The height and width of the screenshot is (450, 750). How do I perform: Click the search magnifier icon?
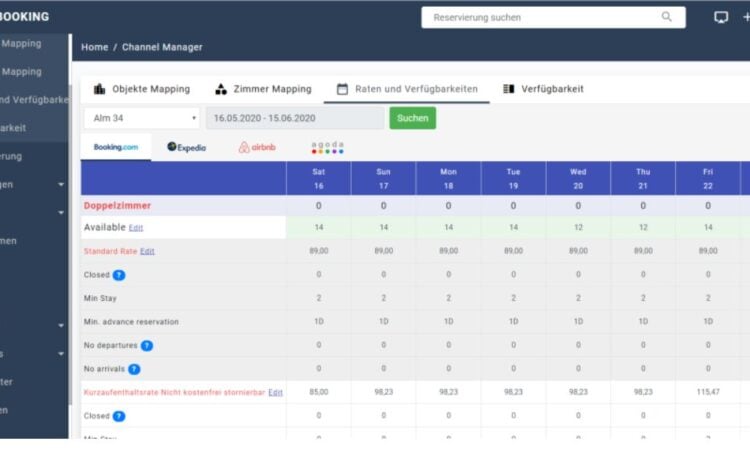click(667, 17)
